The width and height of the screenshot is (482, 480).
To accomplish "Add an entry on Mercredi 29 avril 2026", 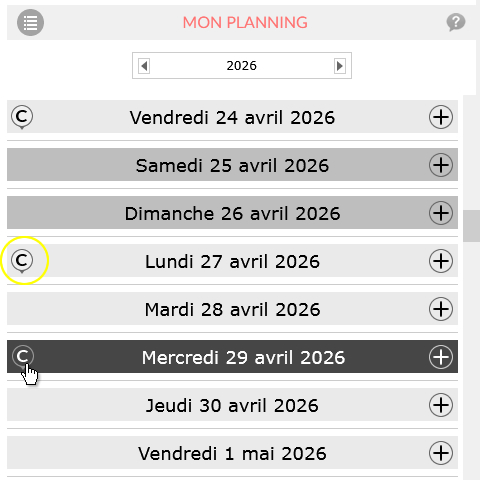I will 441,357.
